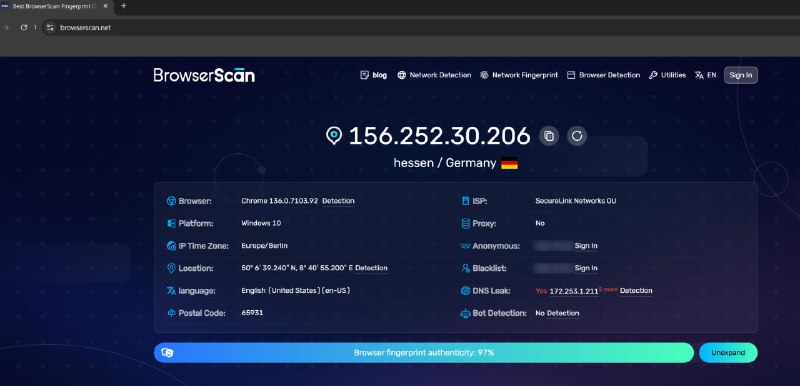Click the robot icon beside Bot Detection

click(x=465, y=313)
